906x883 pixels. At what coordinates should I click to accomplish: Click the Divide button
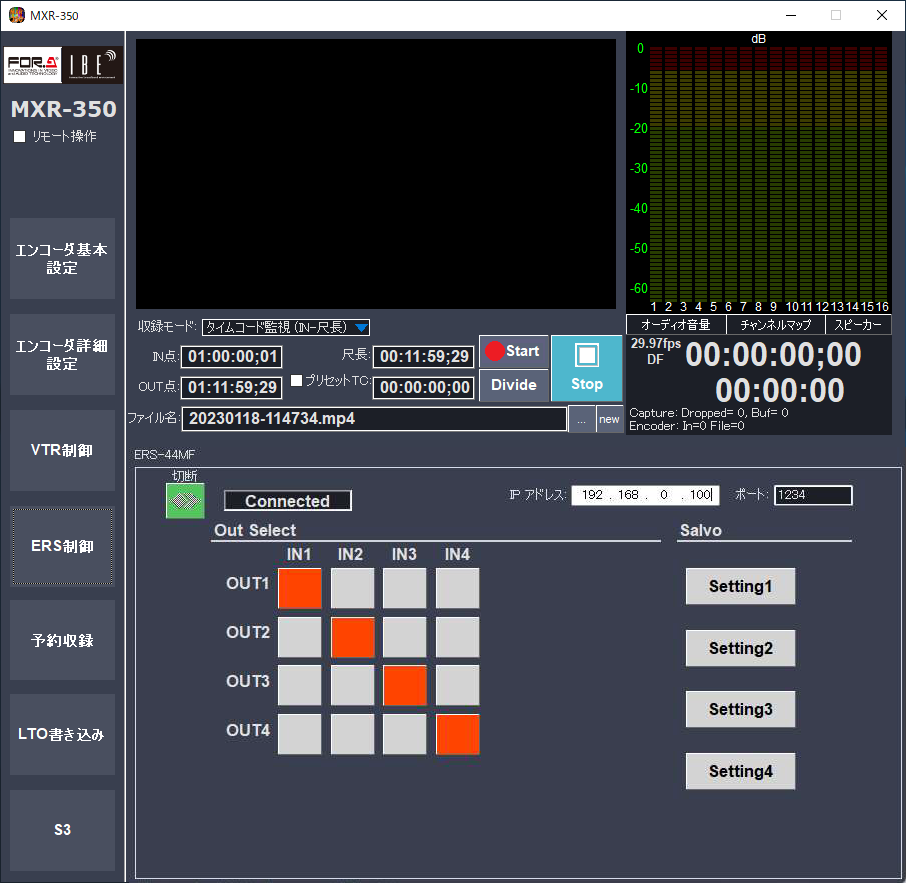pos(514,385)
